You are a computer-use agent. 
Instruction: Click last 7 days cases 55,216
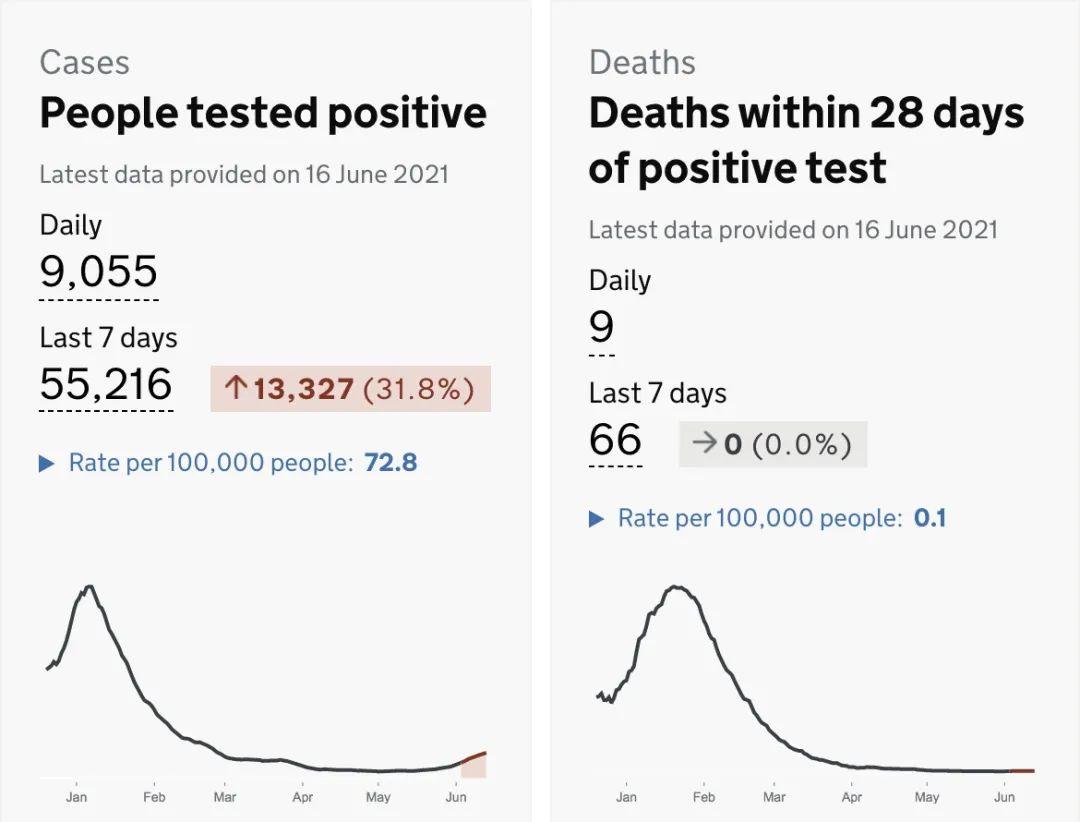coord(106,385)
